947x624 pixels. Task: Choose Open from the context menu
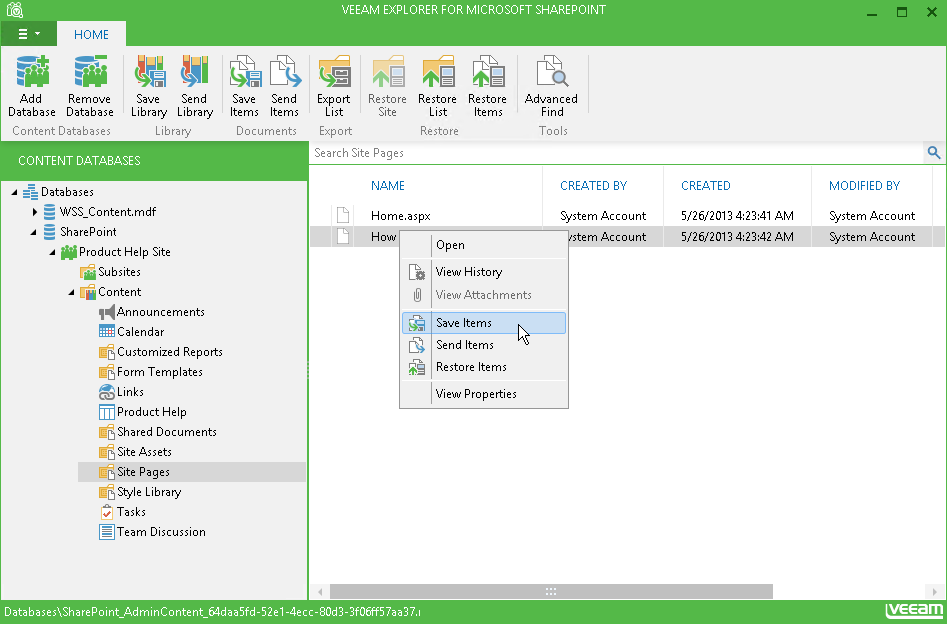click(484, 245)
